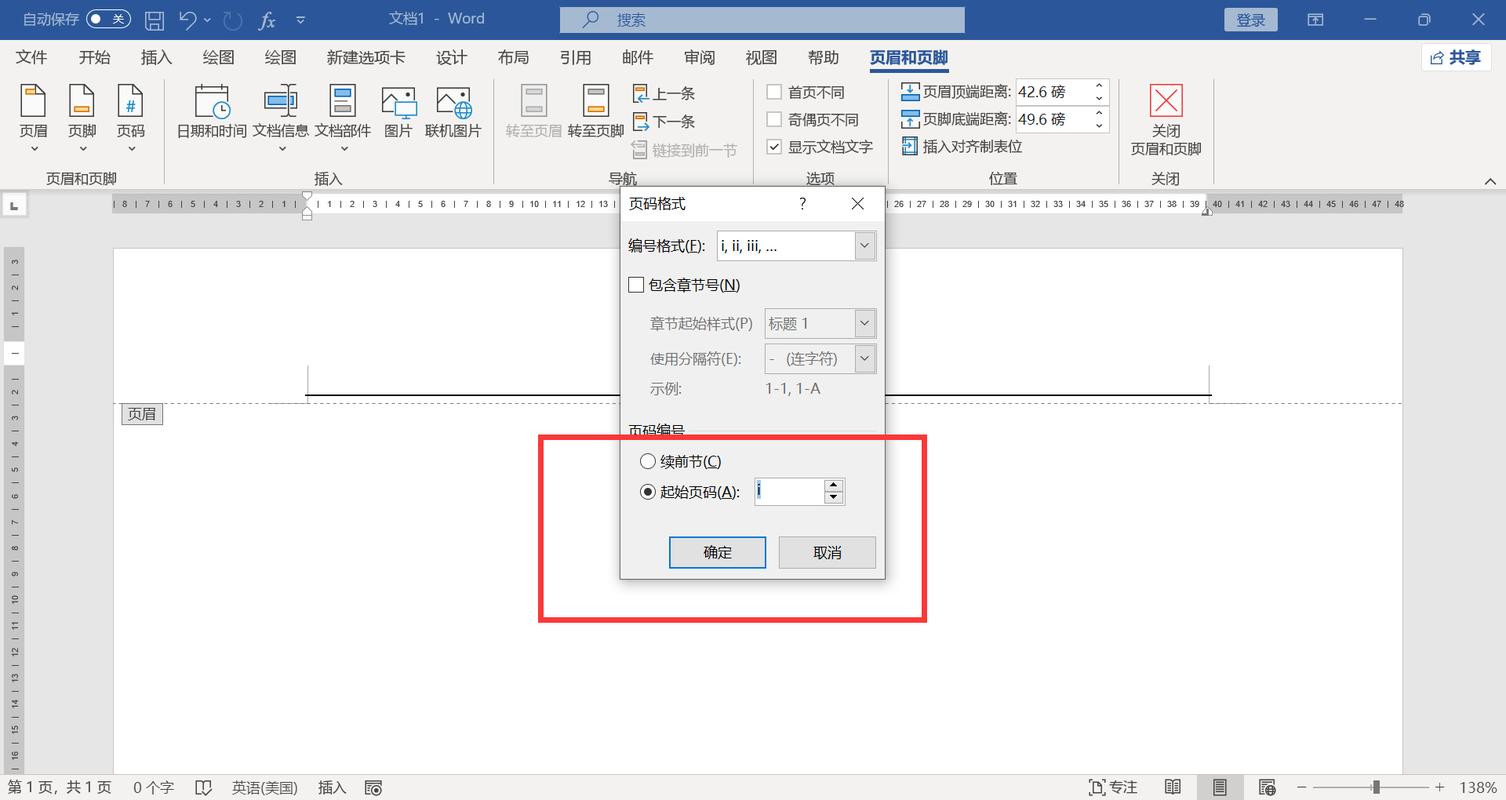Expand the Undo history dropdown arrow
The height and width of the screenshot is (800, 1506).
coord(208,19)
